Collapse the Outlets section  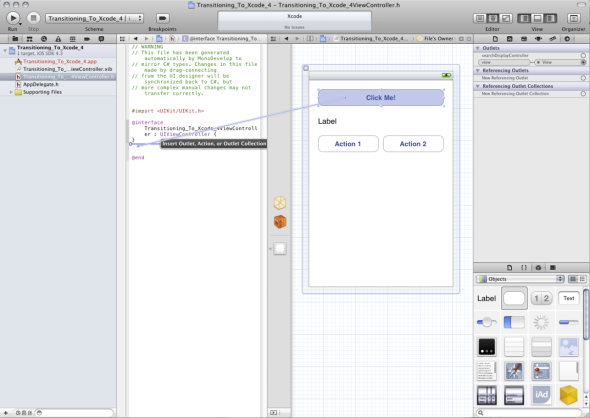coord(477,48)
